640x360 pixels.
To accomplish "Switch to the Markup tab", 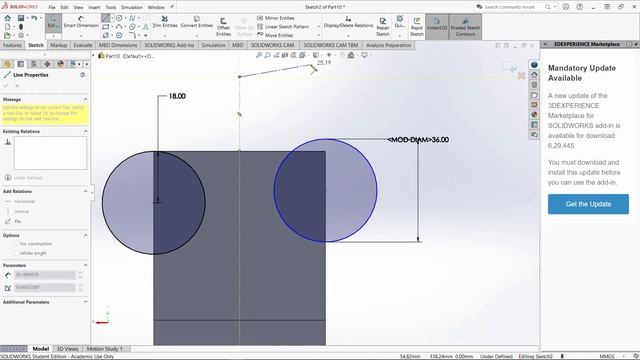I will (x=59, y=45).
